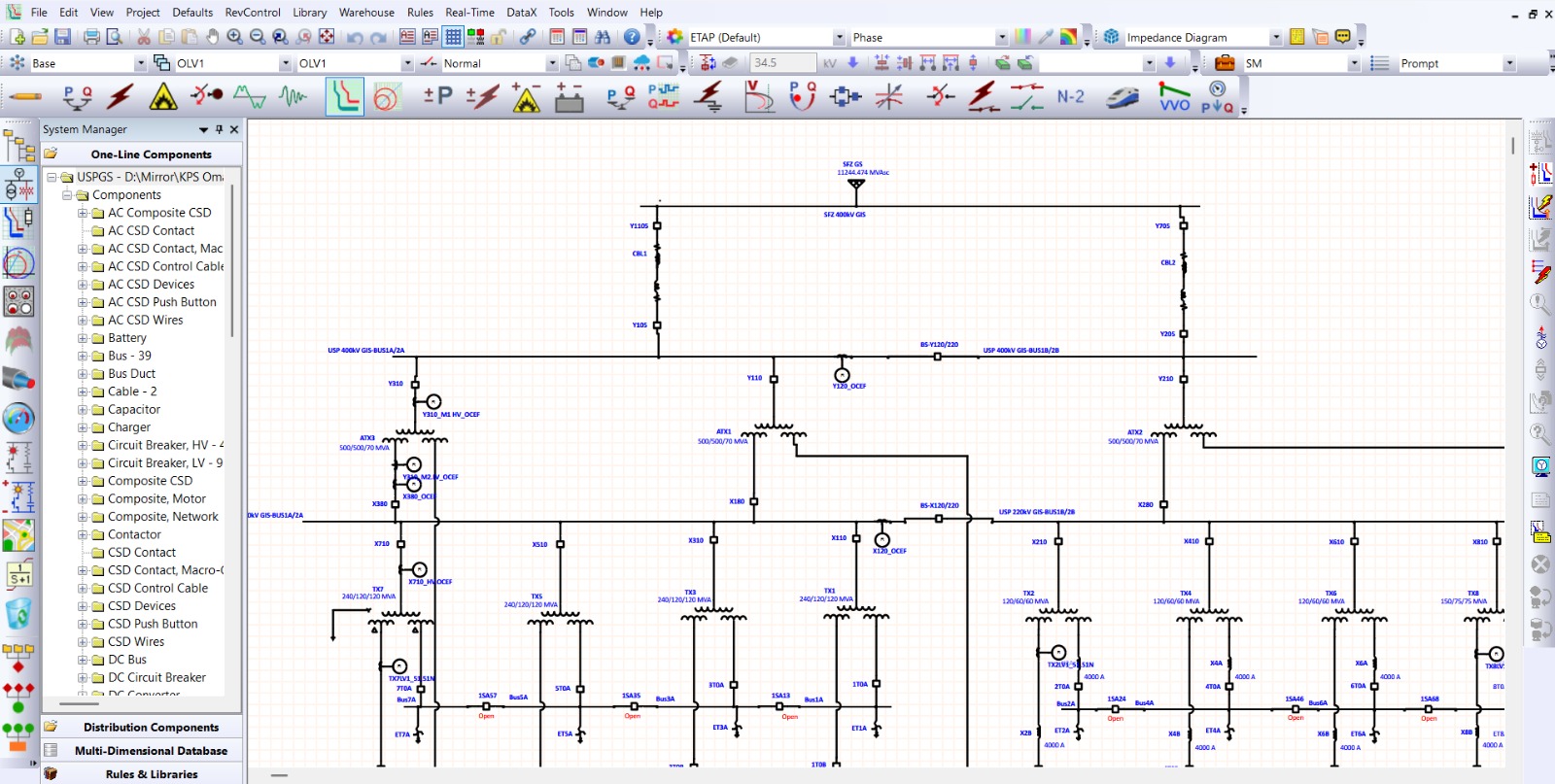The image size is (1555, 784).
Task: Select the Pan hand tool
Action: coord(212,37)
